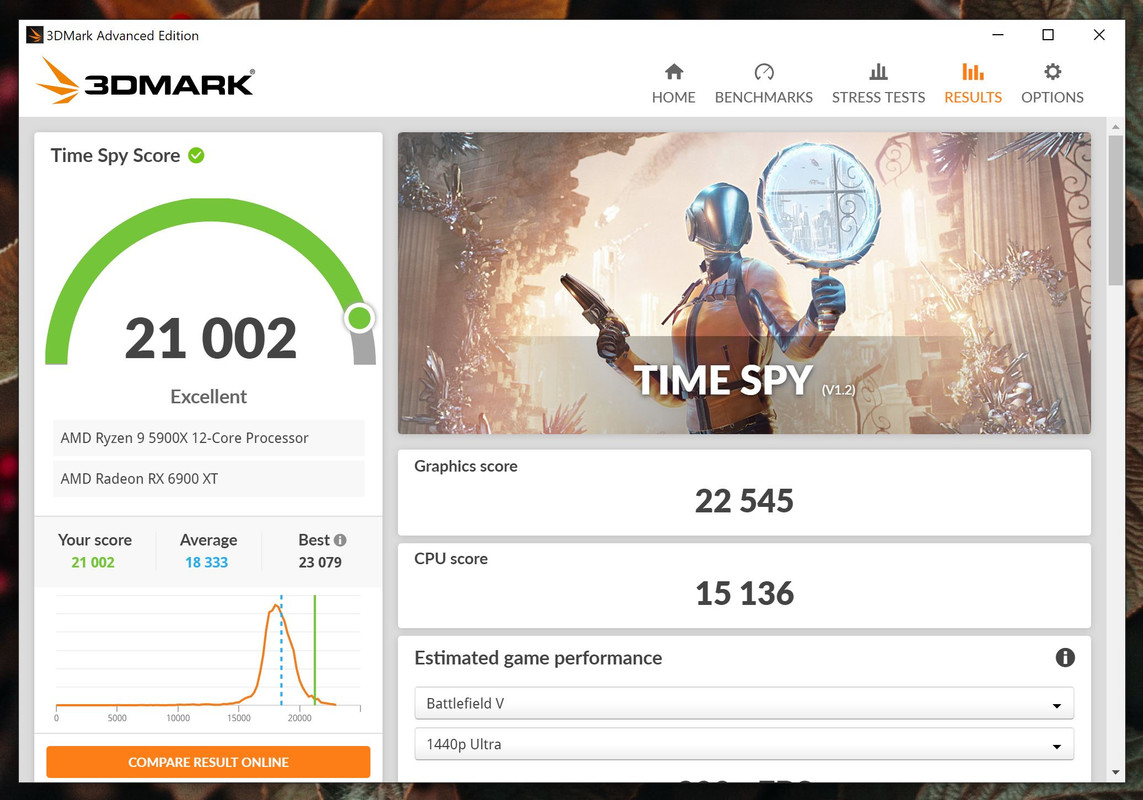Viewport: 1143px width, 800px height.
Task: Click the Best 23 079 value
Action: click(320, 562)
